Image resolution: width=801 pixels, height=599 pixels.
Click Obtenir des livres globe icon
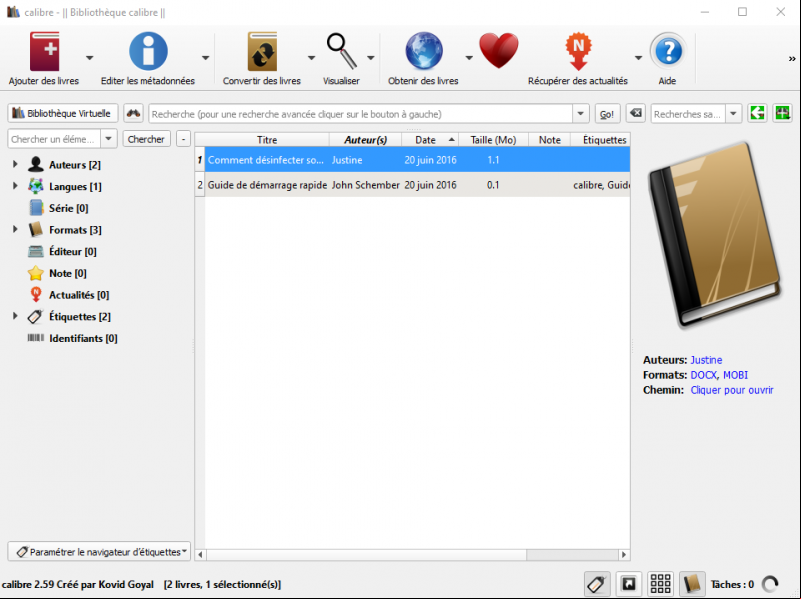424,51
